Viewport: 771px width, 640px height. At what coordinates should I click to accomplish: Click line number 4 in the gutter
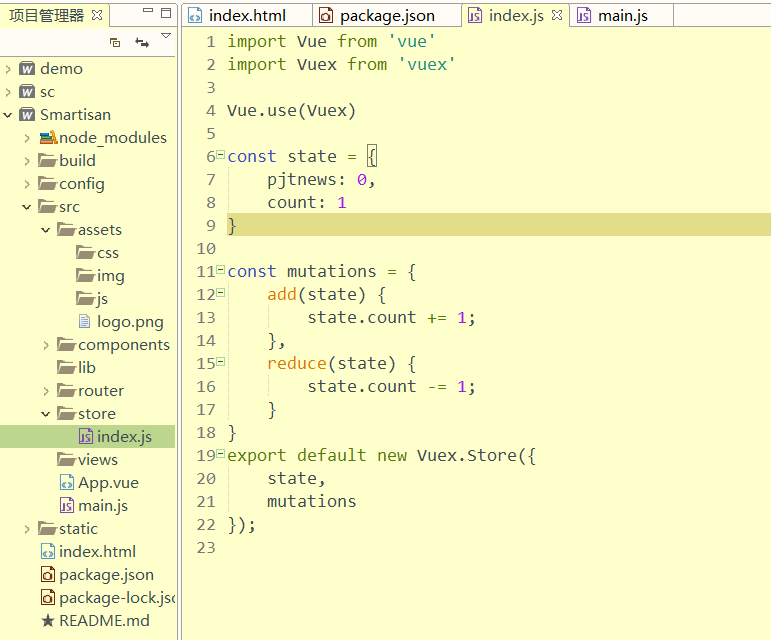(x=211, y=111)
